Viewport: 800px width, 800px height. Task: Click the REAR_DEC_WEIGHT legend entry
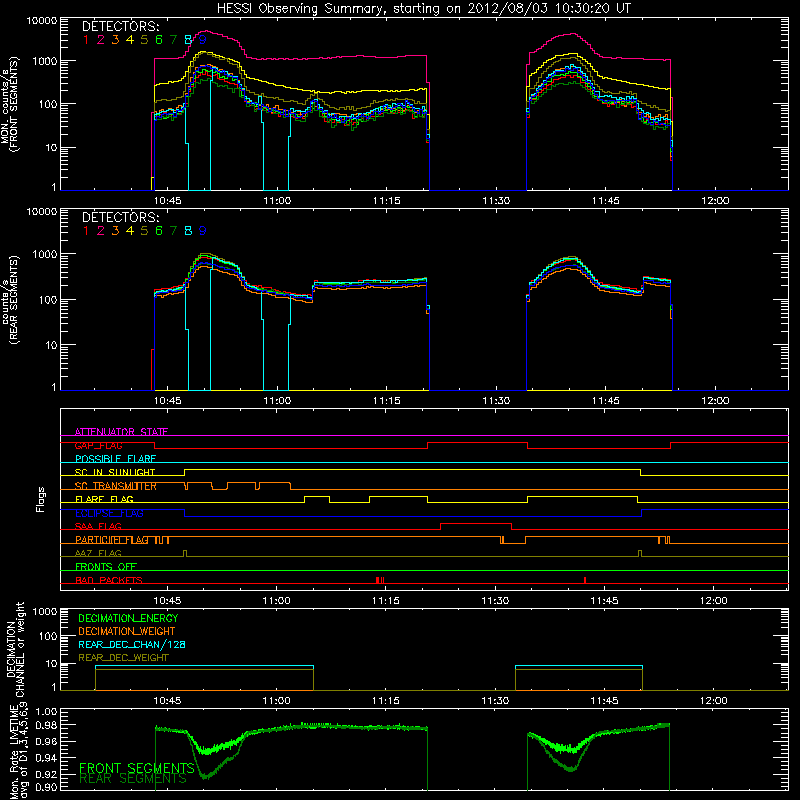click(123, 658)
